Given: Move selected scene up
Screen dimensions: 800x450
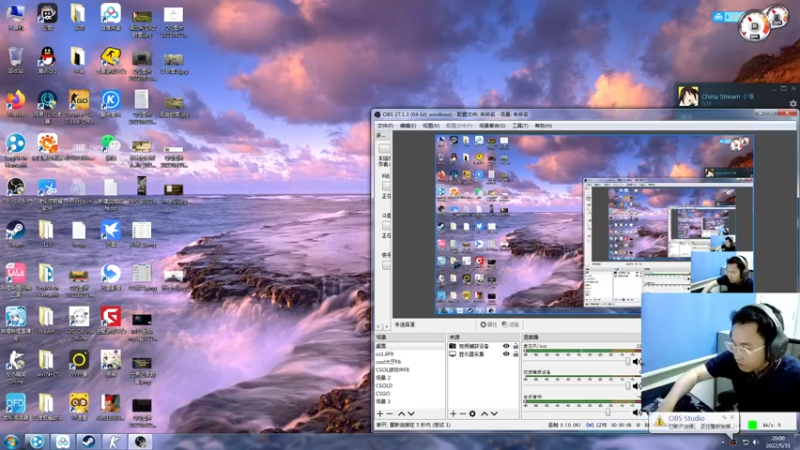Looking at the screenshot, I should click(x=402, y=414).
